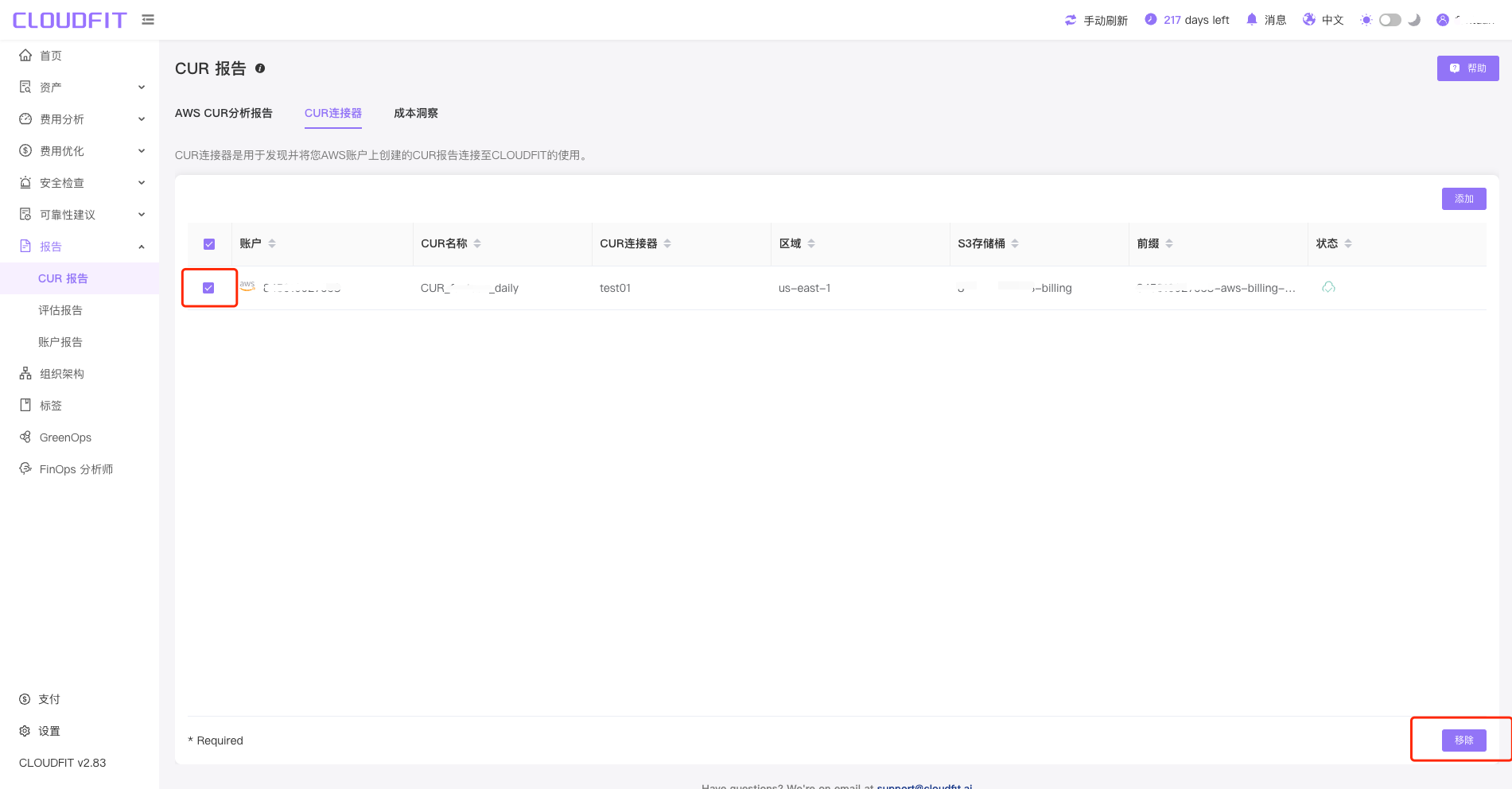Click the AWS logo in the account row
The height and width of the screenshot is (789, 1512).
click(247, 286)
